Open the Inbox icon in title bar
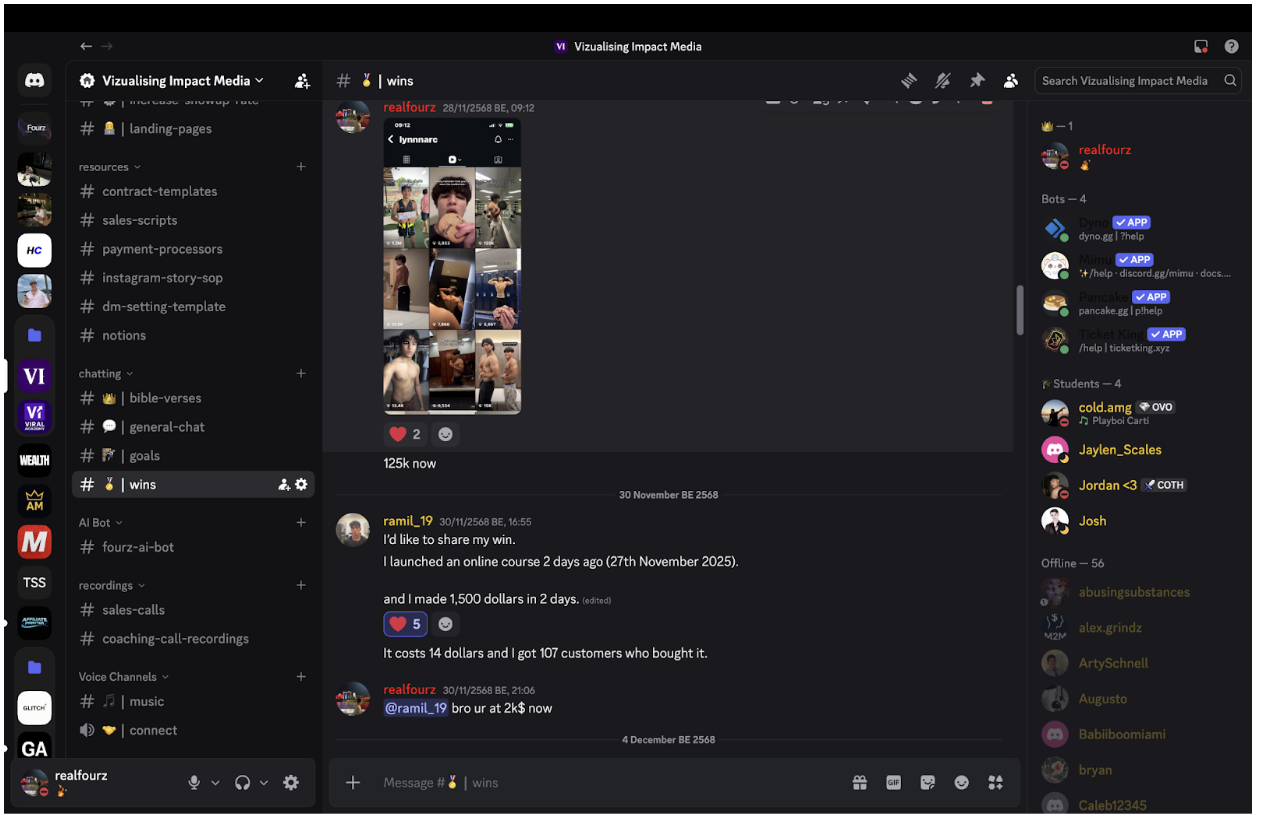This screenshot has height=820, width=1264. (x=1201, y=46)
